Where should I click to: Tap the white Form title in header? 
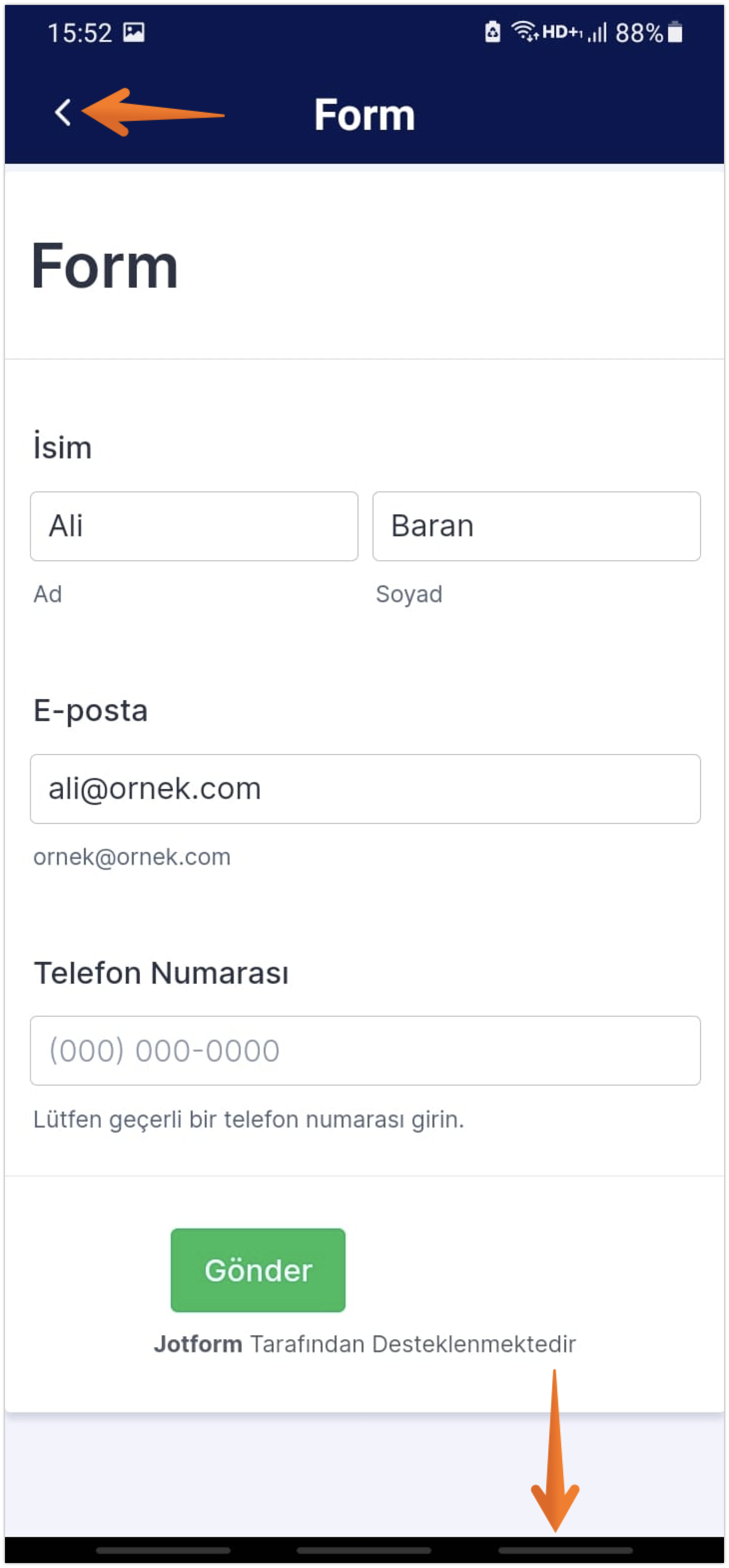tap(364, 114)
